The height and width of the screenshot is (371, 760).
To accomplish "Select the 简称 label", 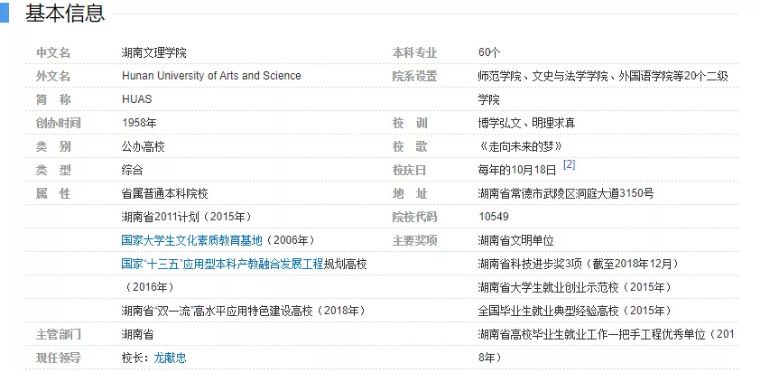I will click(x=53, y=99).
